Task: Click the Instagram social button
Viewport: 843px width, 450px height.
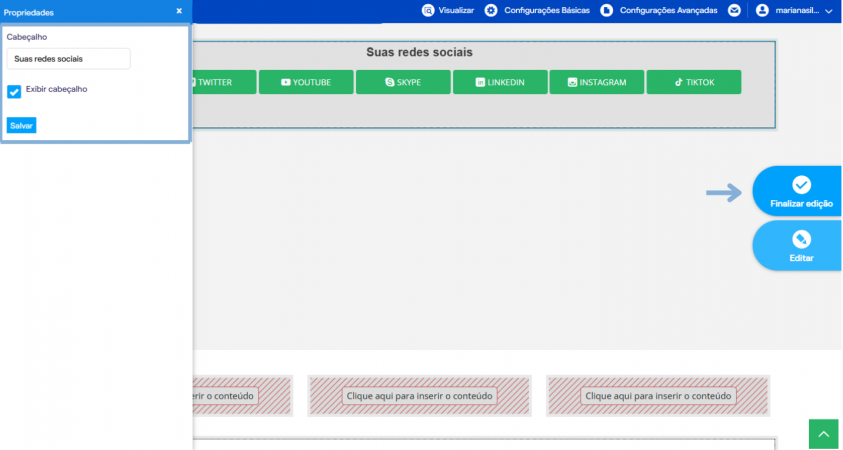Action: pos(597,82)
